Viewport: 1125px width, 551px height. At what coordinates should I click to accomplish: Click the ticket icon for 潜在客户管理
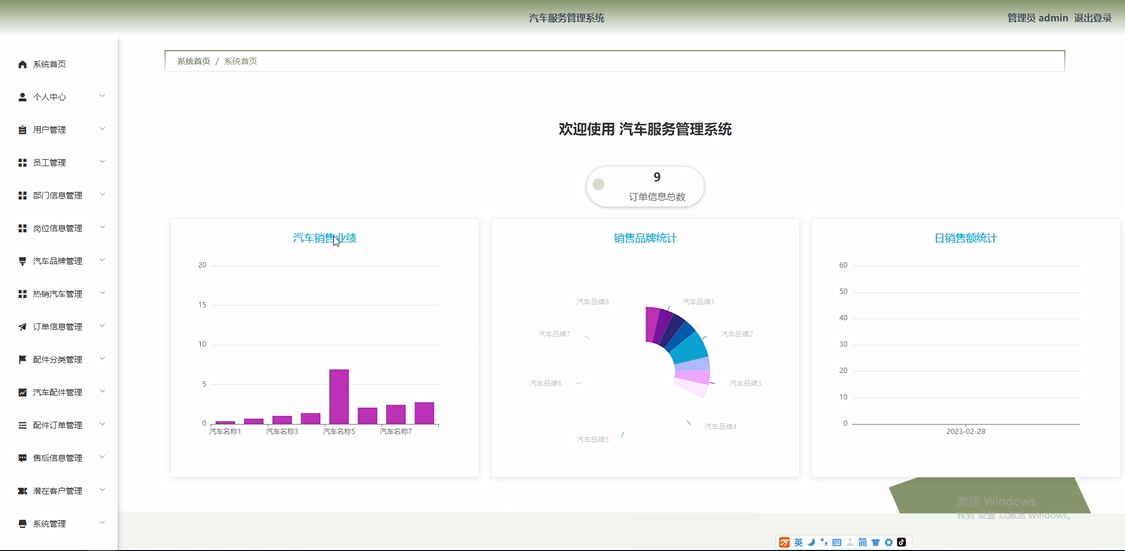(22, 491)
